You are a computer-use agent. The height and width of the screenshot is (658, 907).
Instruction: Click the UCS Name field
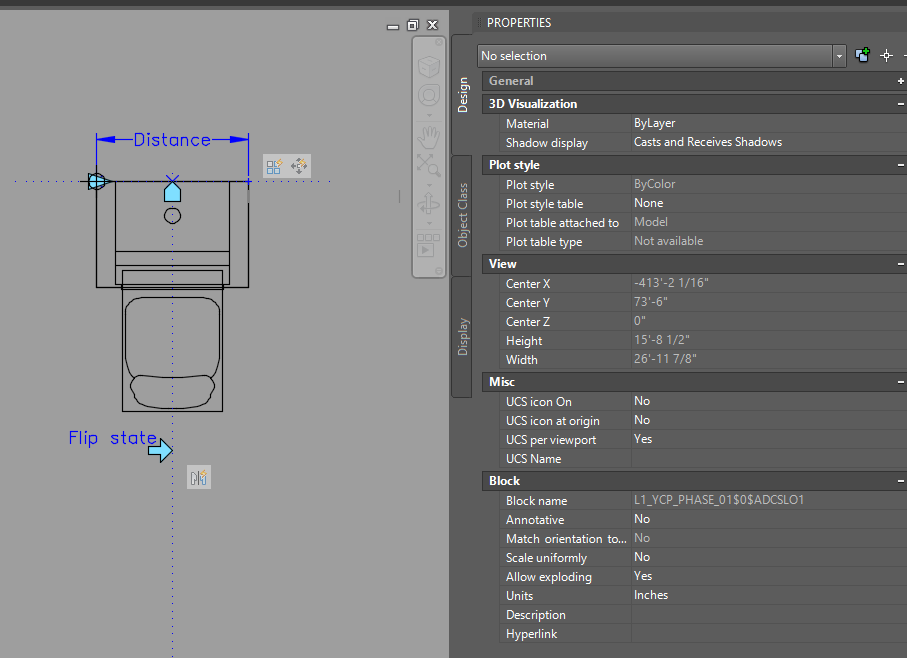769,459
